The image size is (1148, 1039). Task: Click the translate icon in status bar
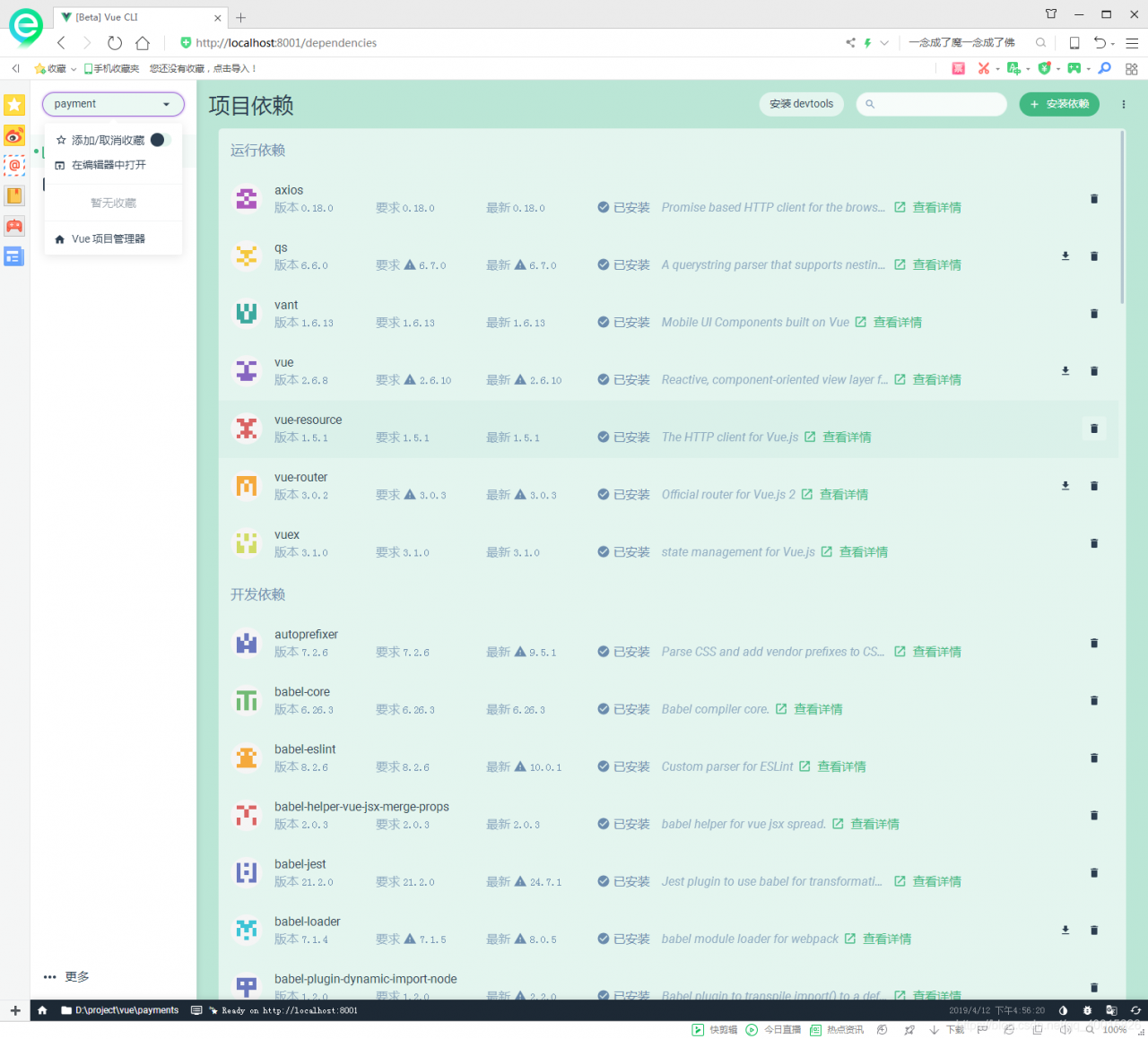click(1111, 1010)
